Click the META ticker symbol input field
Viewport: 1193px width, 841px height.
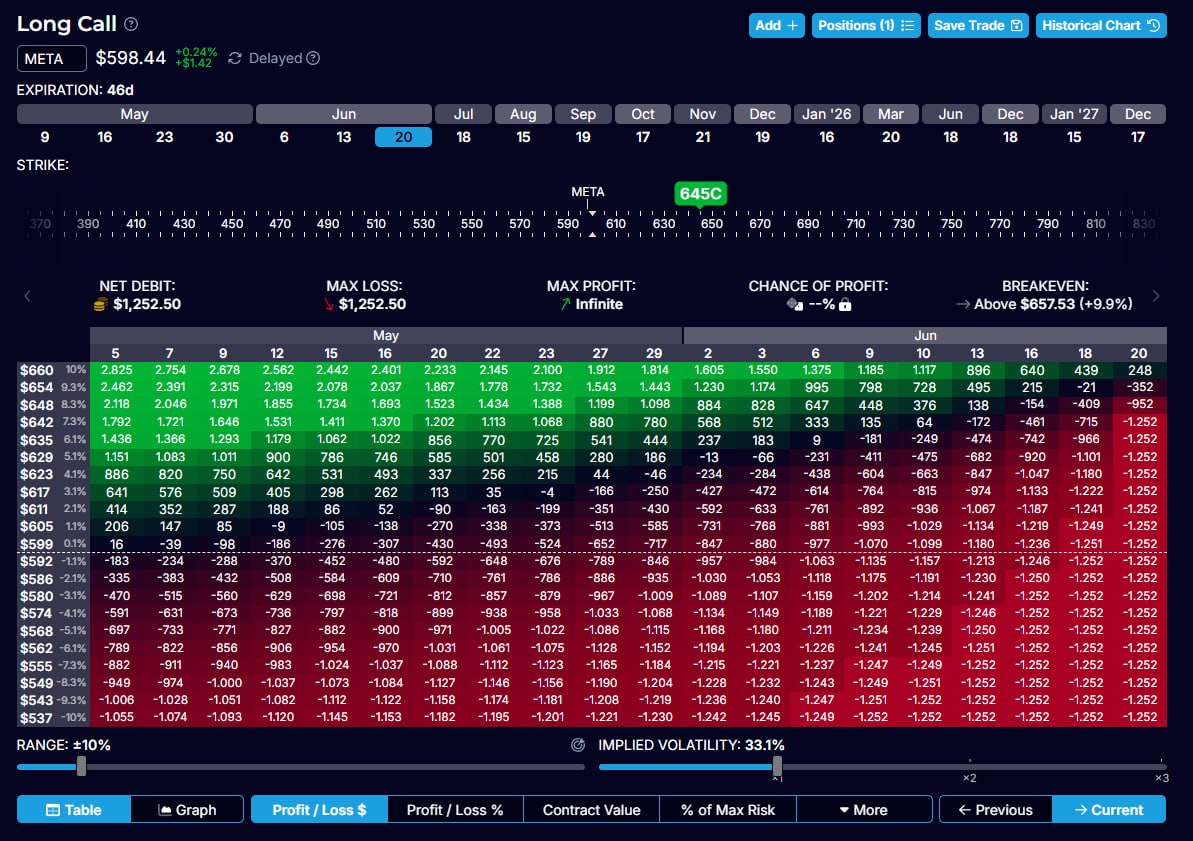coord(51,59)
